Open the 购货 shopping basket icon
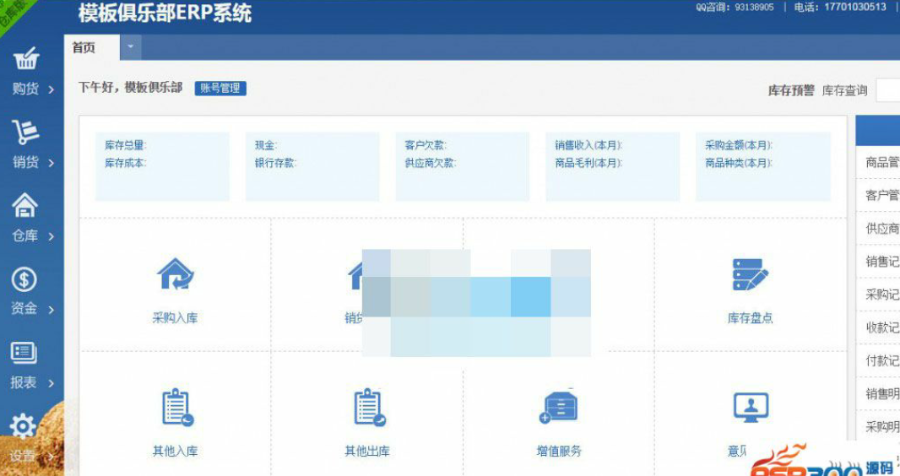The height and width of the screenshot is (476, 900). pyautogui.click(x=26, y=59)
